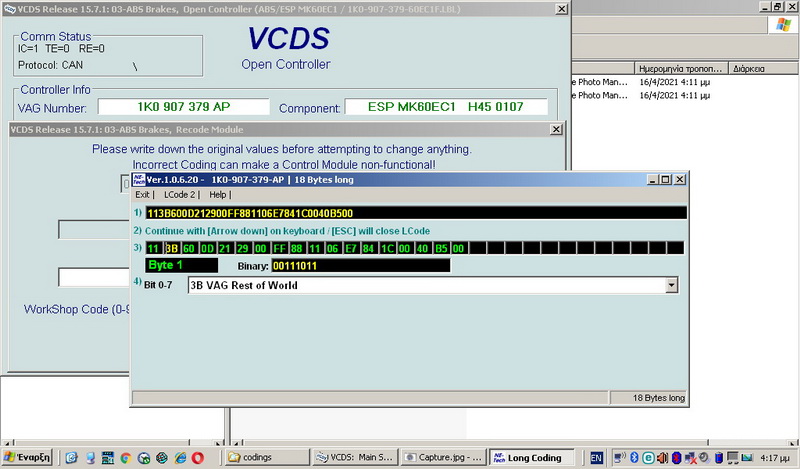The height and width of the screenshot is (469, 800).
Task: Select byte B5 in the byte row
Action: (441, 249)
